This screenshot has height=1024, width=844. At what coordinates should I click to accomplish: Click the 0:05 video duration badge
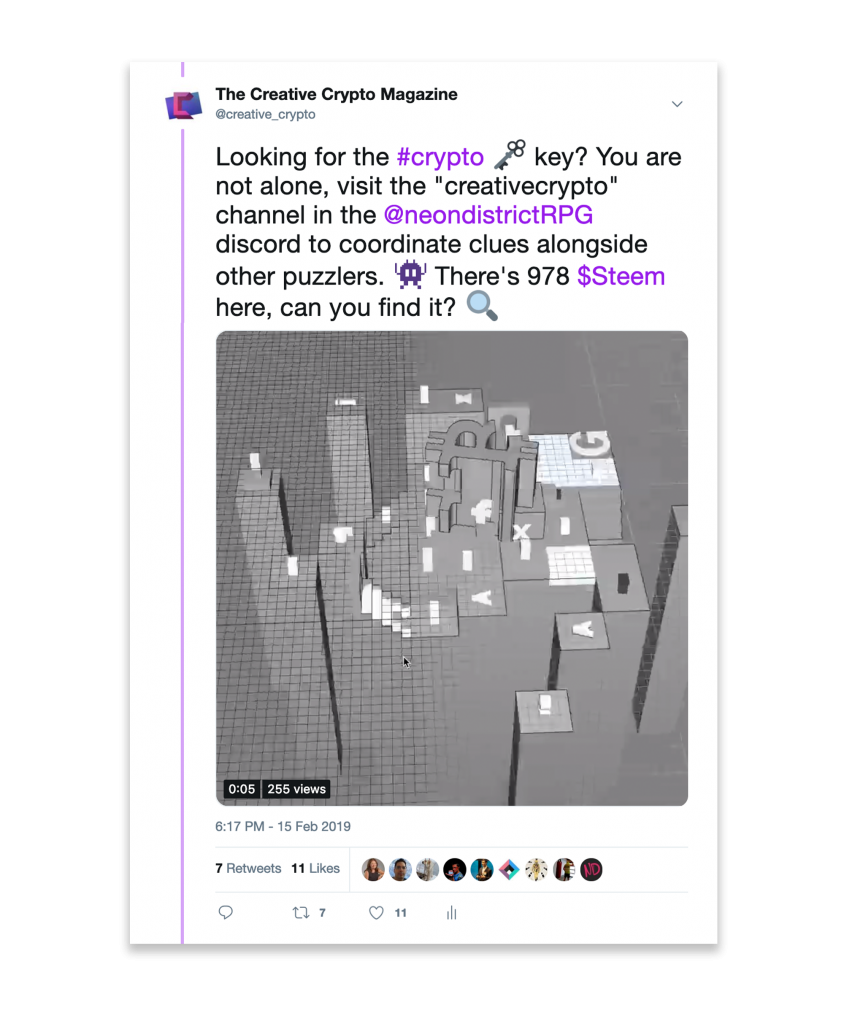coord(241,789)
